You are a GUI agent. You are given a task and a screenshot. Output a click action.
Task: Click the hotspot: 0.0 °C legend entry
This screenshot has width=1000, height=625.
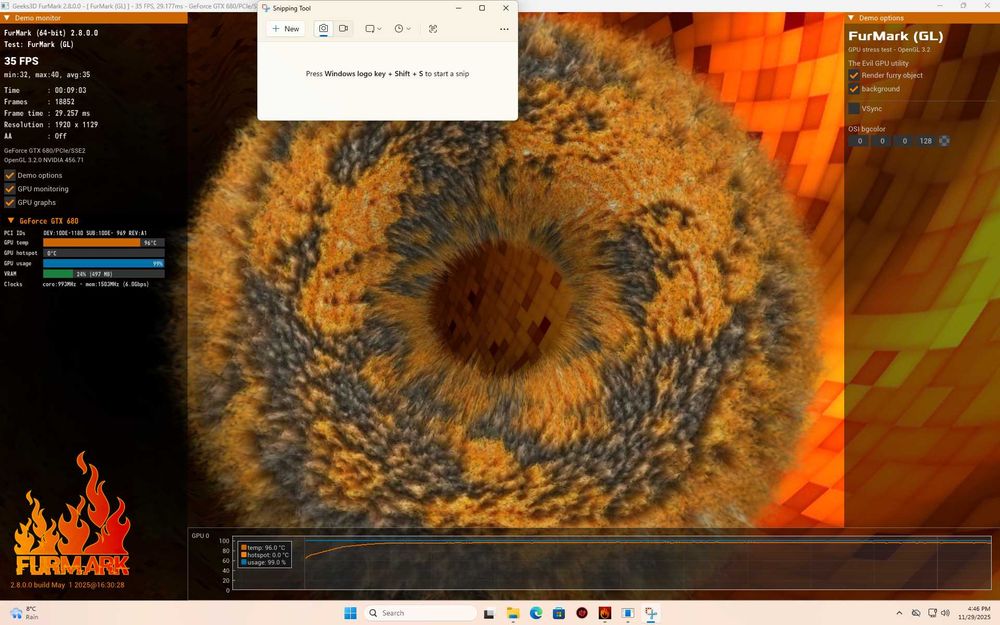264,555
